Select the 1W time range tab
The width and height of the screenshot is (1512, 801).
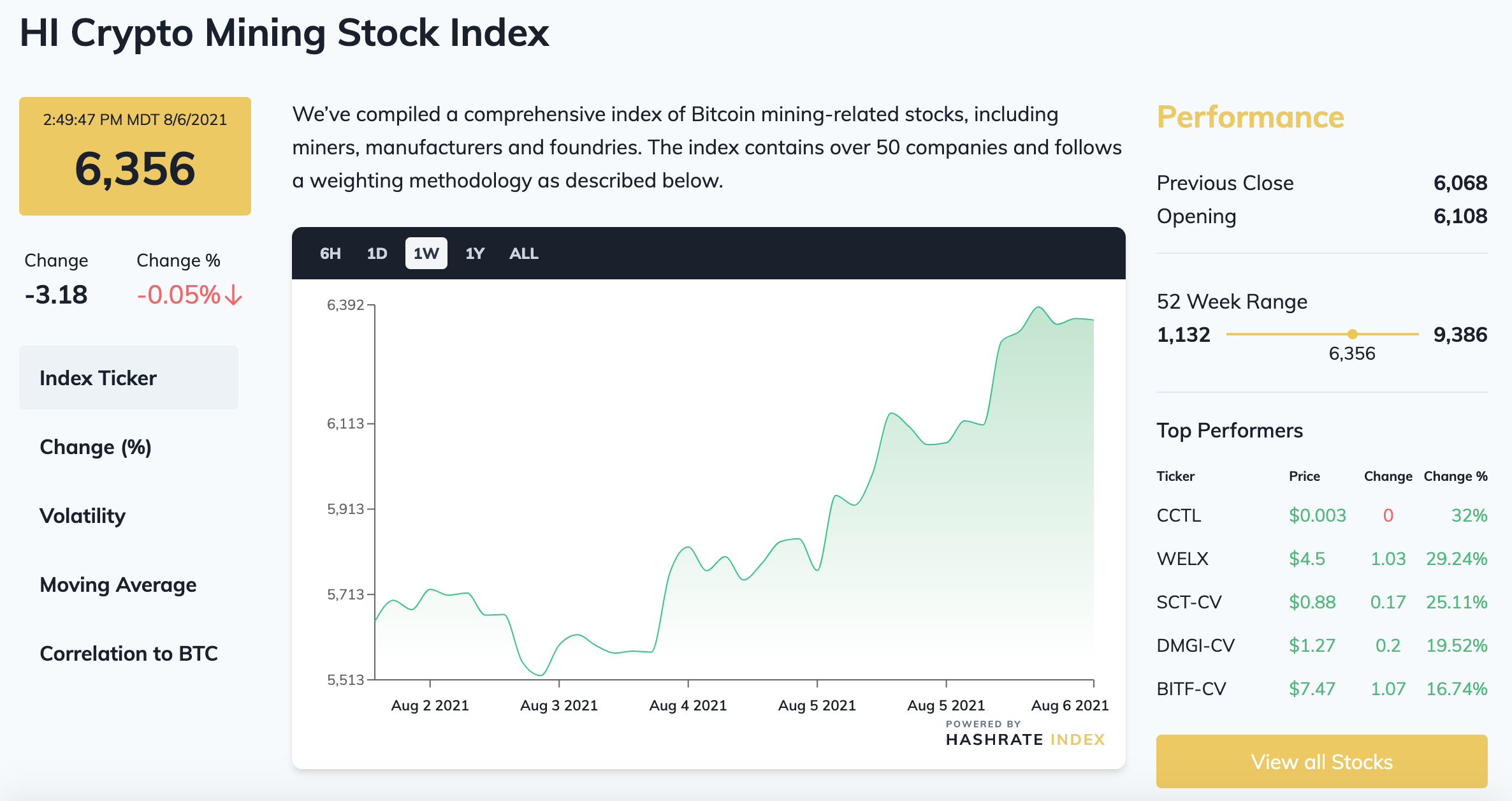426,253
